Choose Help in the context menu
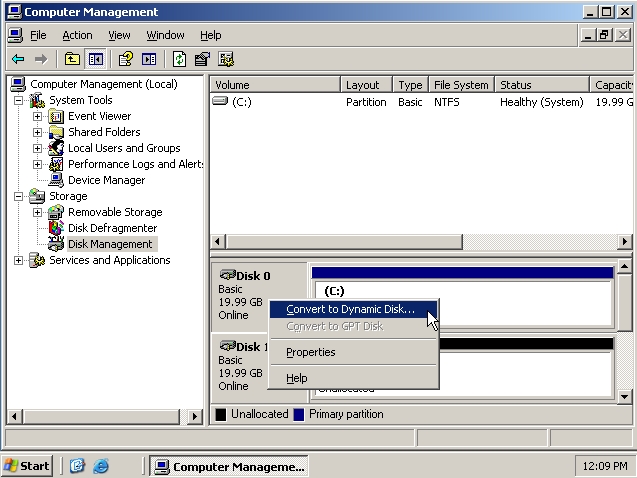This screenshot has height=478, width=637. click(x=353, y=378)
